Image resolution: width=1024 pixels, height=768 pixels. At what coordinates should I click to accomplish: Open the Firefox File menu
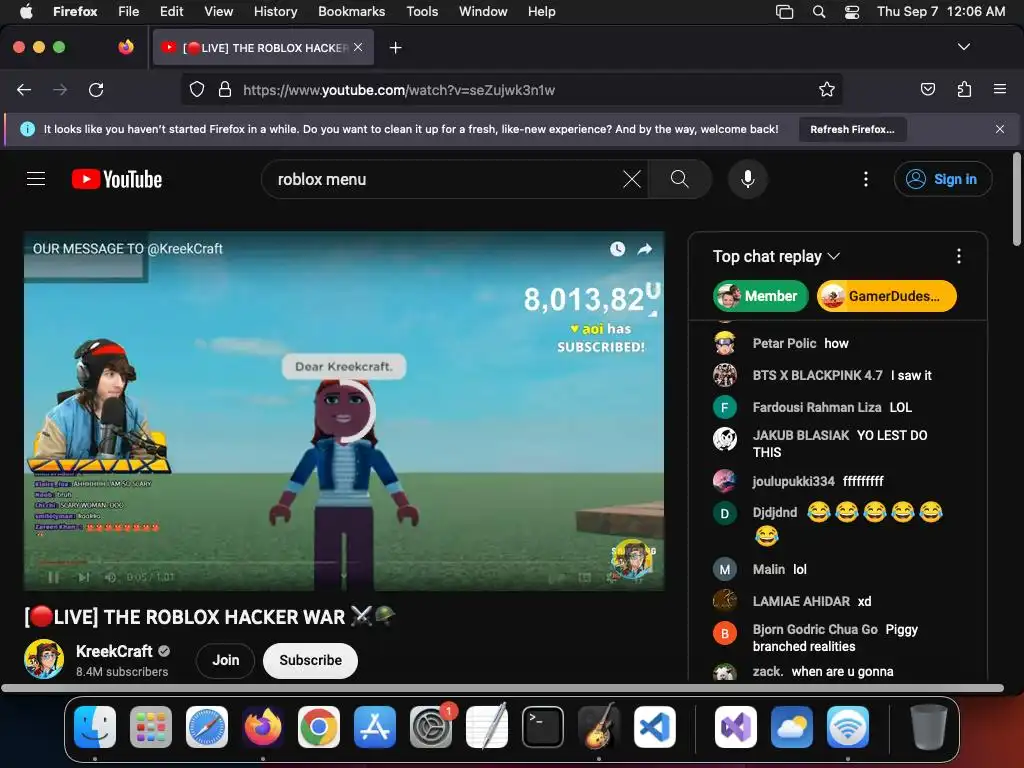coord(128,11)
